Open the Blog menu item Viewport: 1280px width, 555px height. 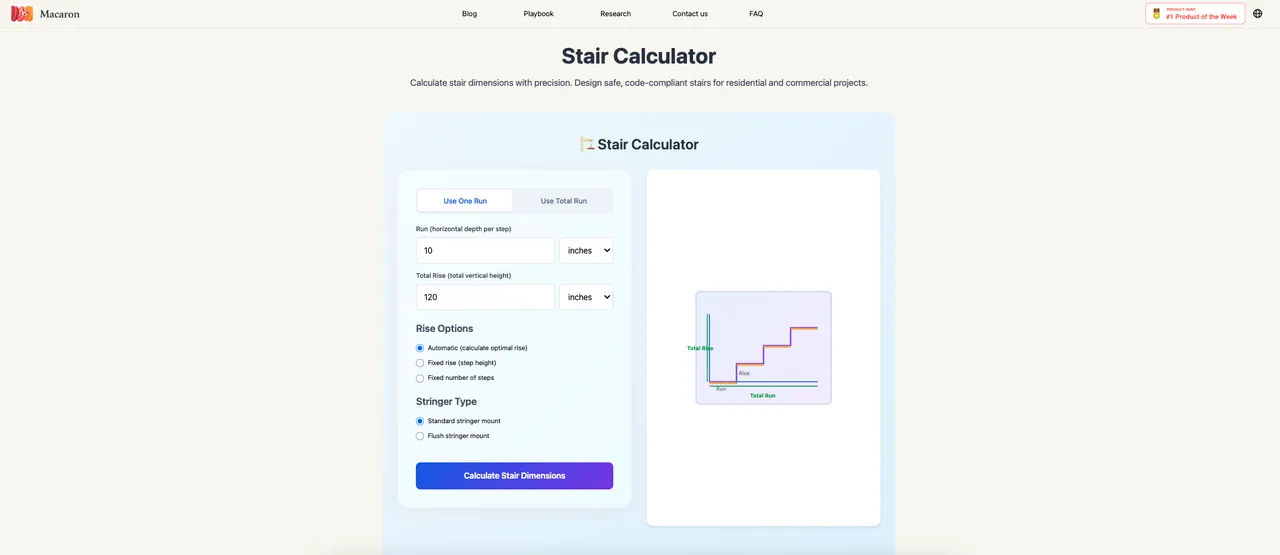point(469,14)
